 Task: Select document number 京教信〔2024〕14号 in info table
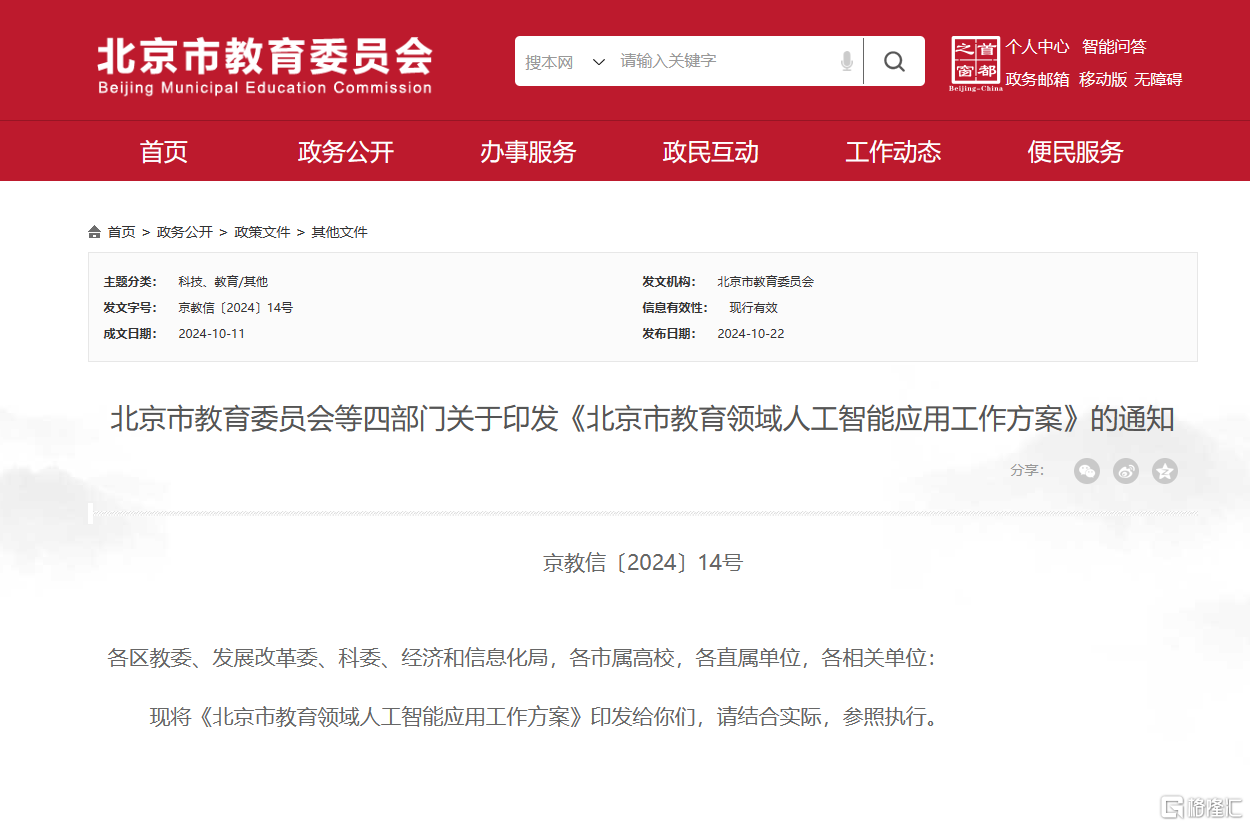tap(235, 308)
